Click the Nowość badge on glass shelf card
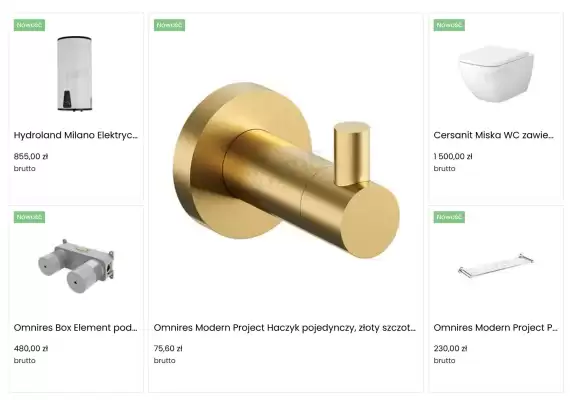Image resolution: width=570 pixels, height=400 pixels. 449,217
